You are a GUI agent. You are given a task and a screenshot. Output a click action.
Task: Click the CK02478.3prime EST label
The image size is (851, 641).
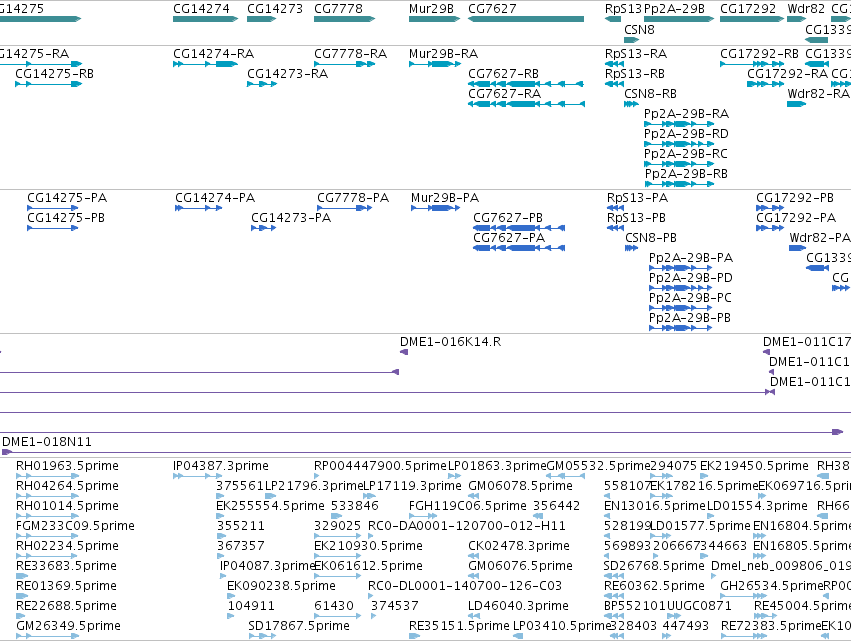click(x=519, y=546)
